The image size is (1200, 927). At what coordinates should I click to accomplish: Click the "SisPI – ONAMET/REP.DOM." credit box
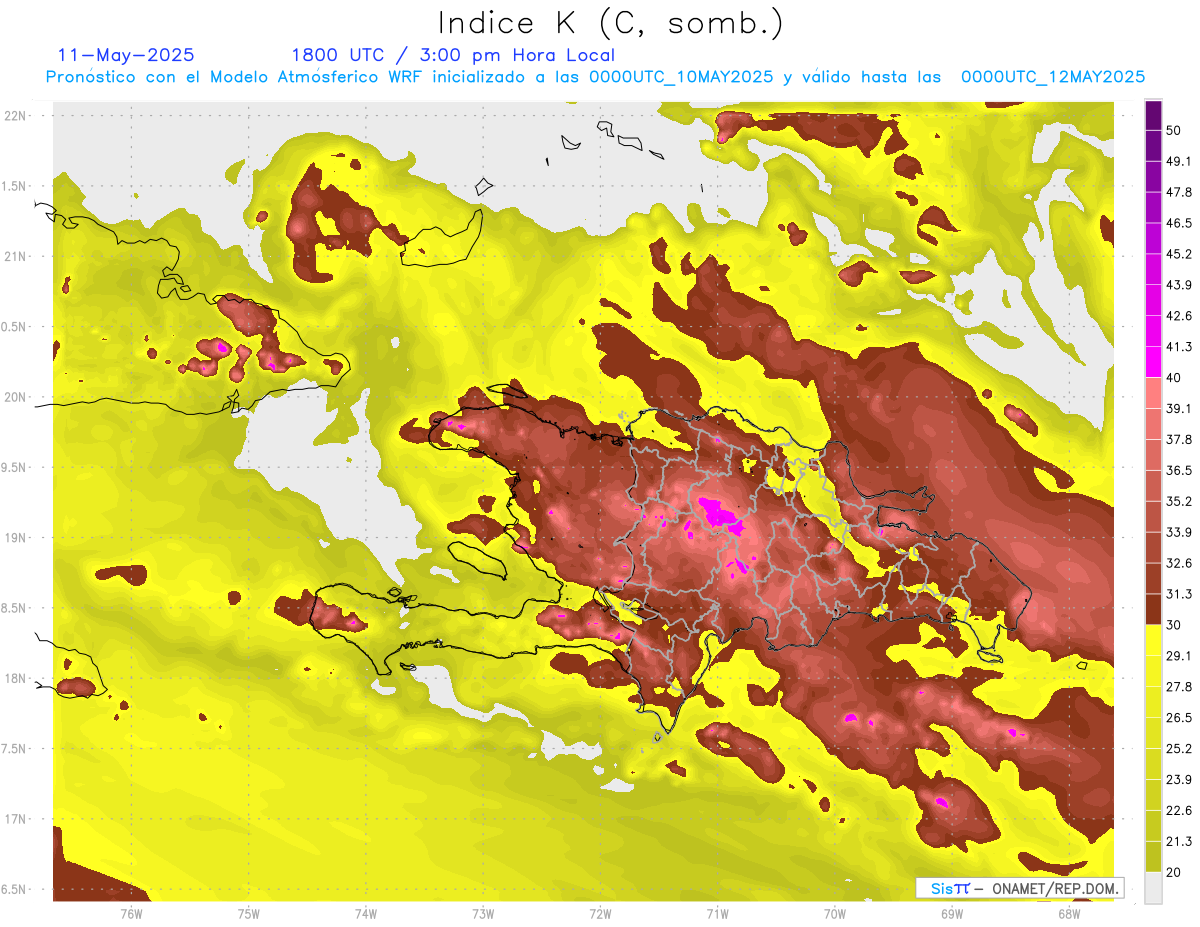tap(1020, 888)
